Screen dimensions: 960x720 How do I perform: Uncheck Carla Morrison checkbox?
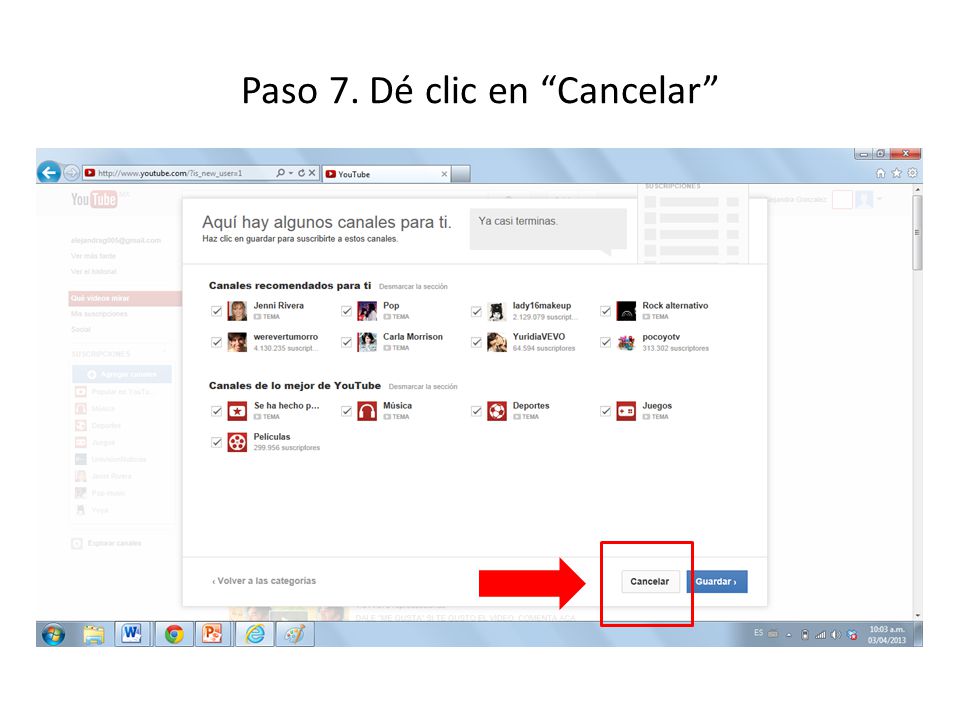[346, 342]
